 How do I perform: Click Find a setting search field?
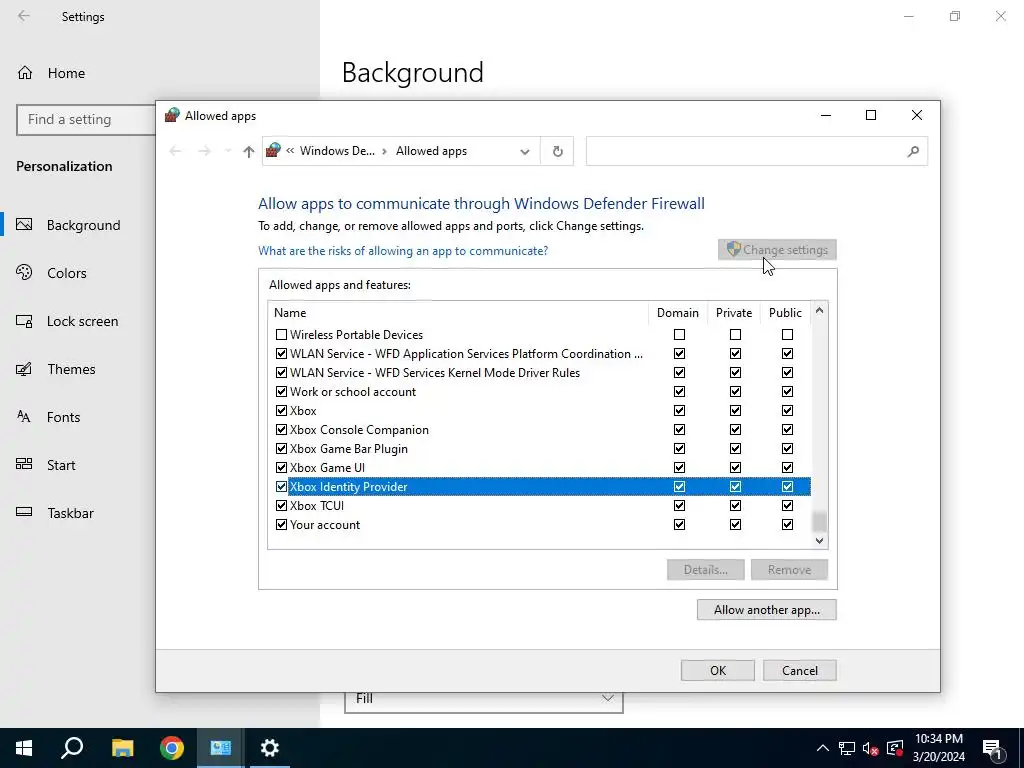coord(86,120)
